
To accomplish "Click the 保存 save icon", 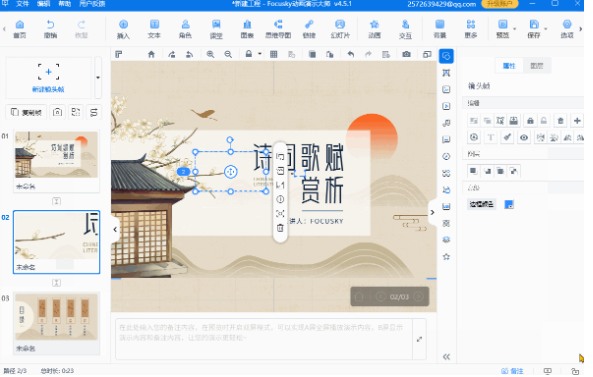I will 534,29.
